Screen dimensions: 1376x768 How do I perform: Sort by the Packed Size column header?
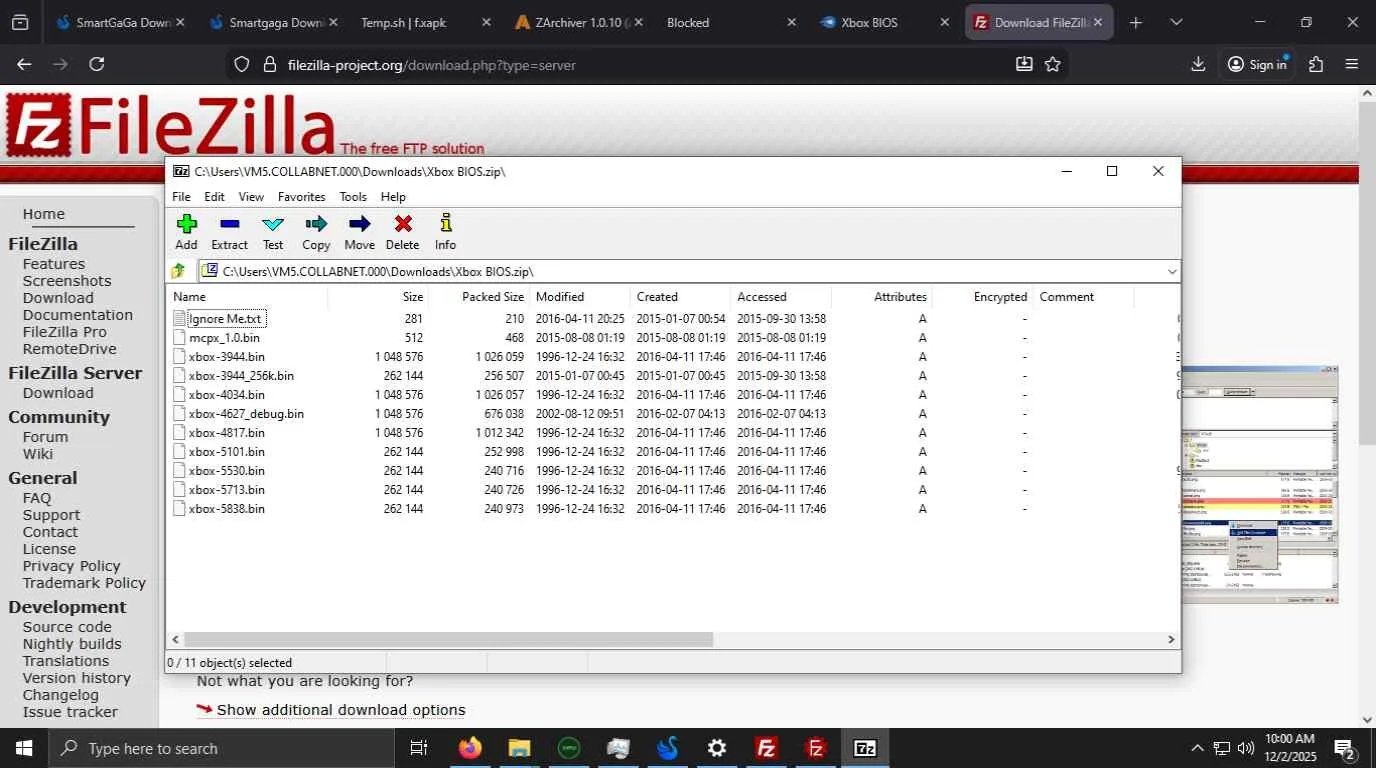coord(479,297)
